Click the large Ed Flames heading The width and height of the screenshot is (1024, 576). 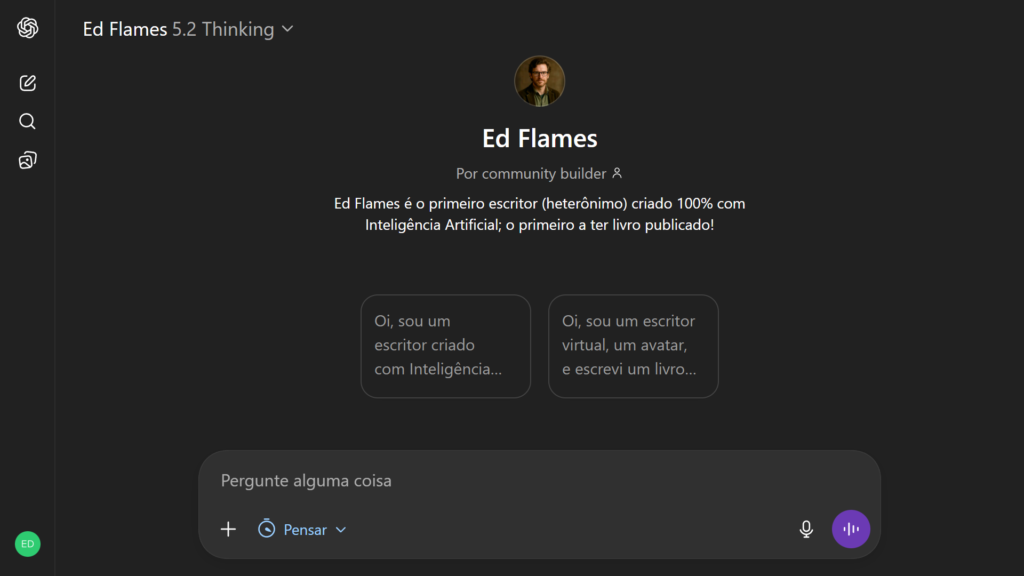click(539, 137)
